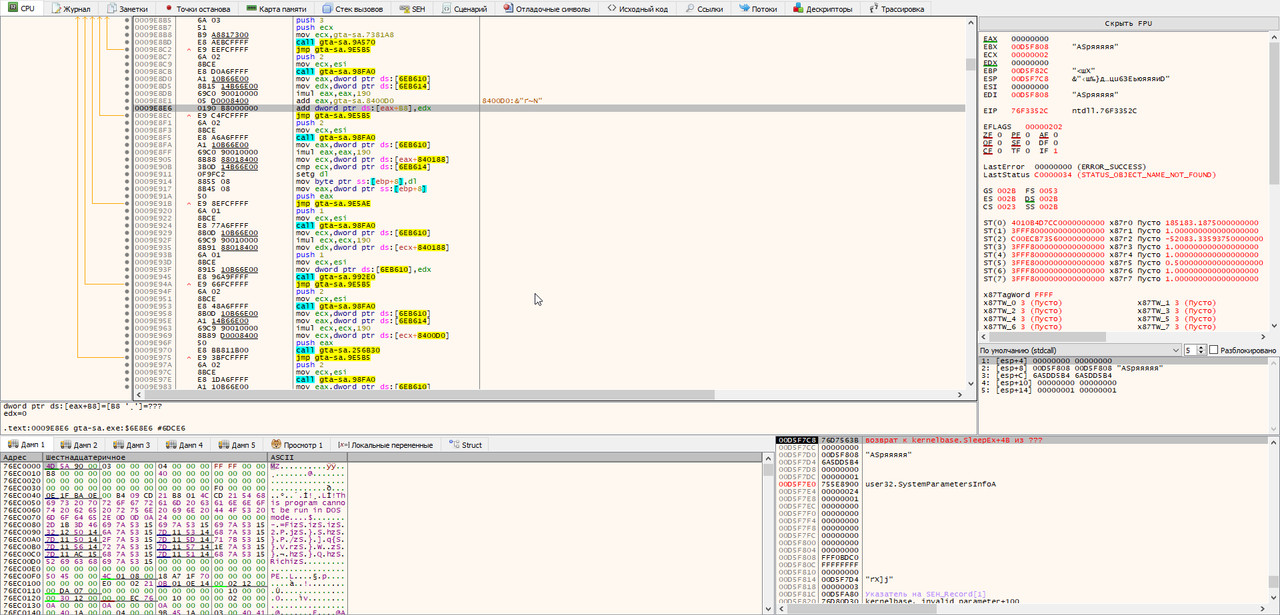The height and width of the screenshot is (615, 1280).
Task: Click the Адрес column header in dump
Action: [22, 457]
